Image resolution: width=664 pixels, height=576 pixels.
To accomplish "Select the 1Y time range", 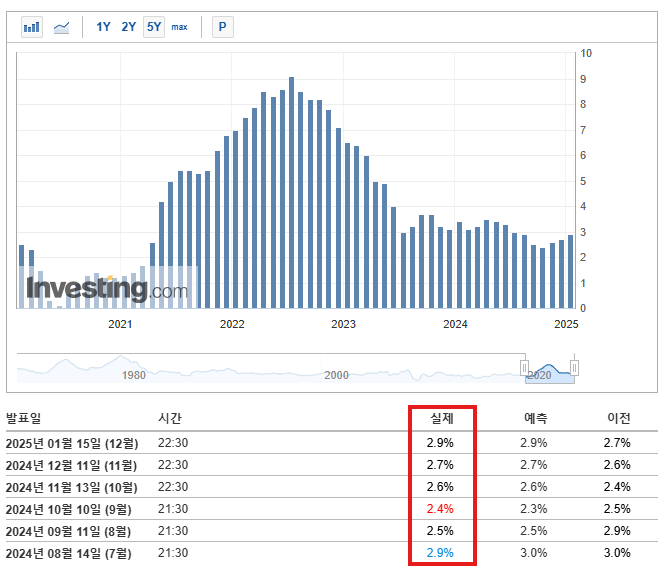I will (x=103, y=27).
